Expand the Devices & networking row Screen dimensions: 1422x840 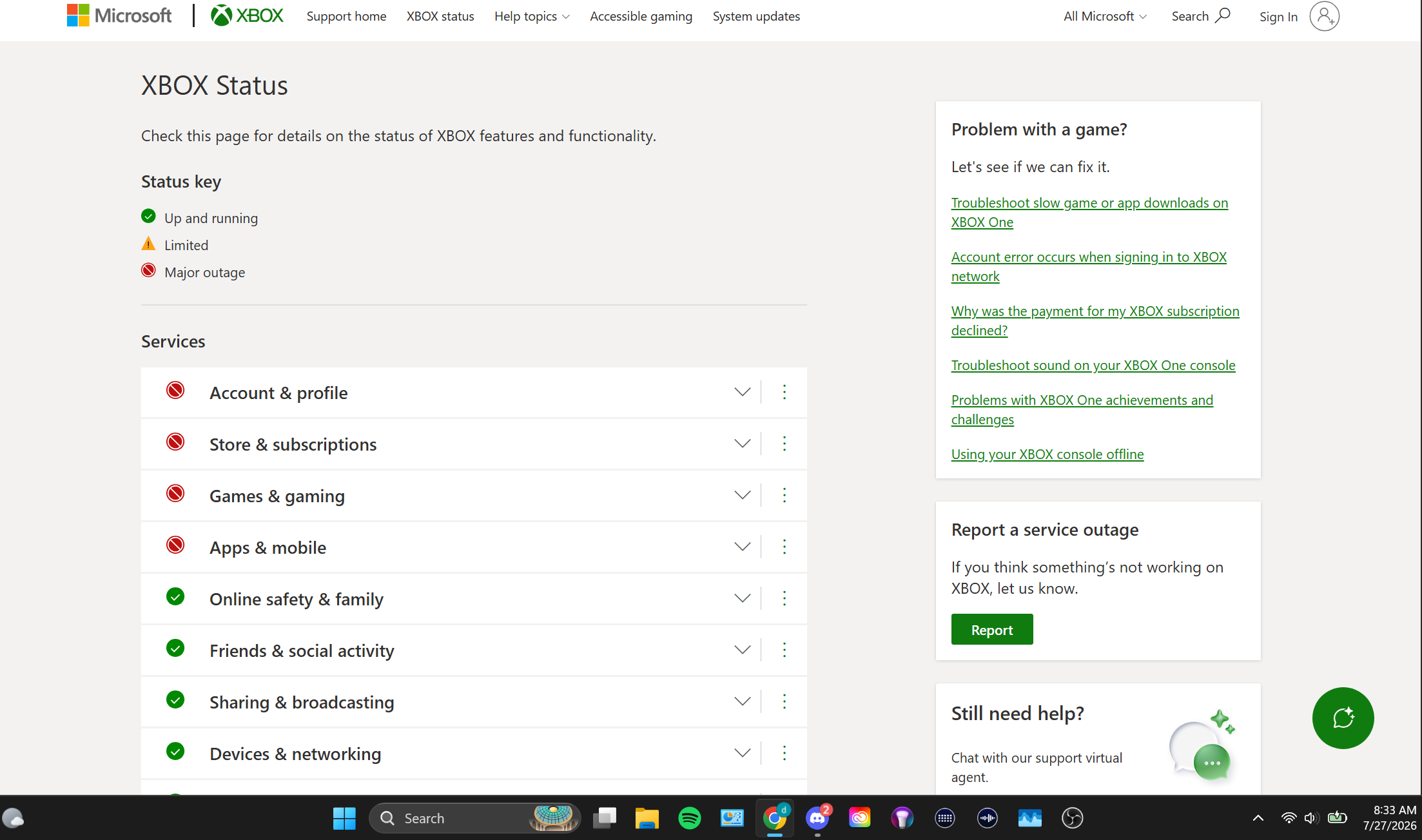click(743, 753)
